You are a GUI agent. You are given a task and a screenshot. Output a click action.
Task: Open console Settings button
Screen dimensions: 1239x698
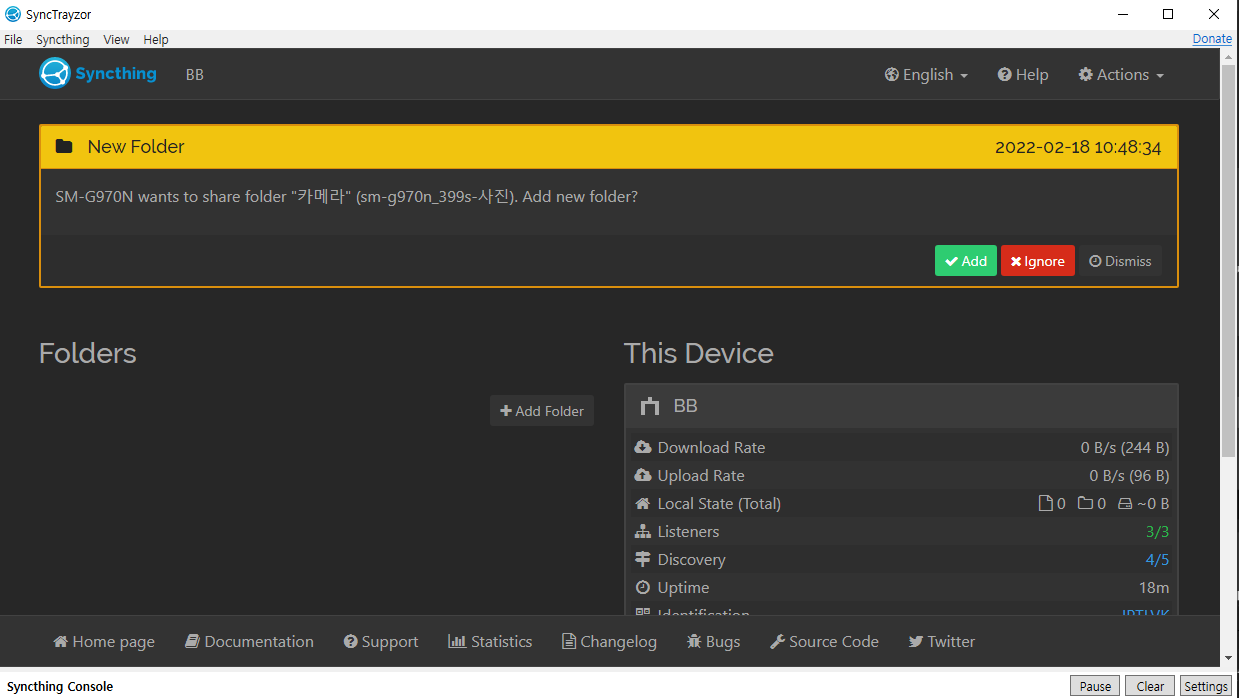(x=1206, y=686)
